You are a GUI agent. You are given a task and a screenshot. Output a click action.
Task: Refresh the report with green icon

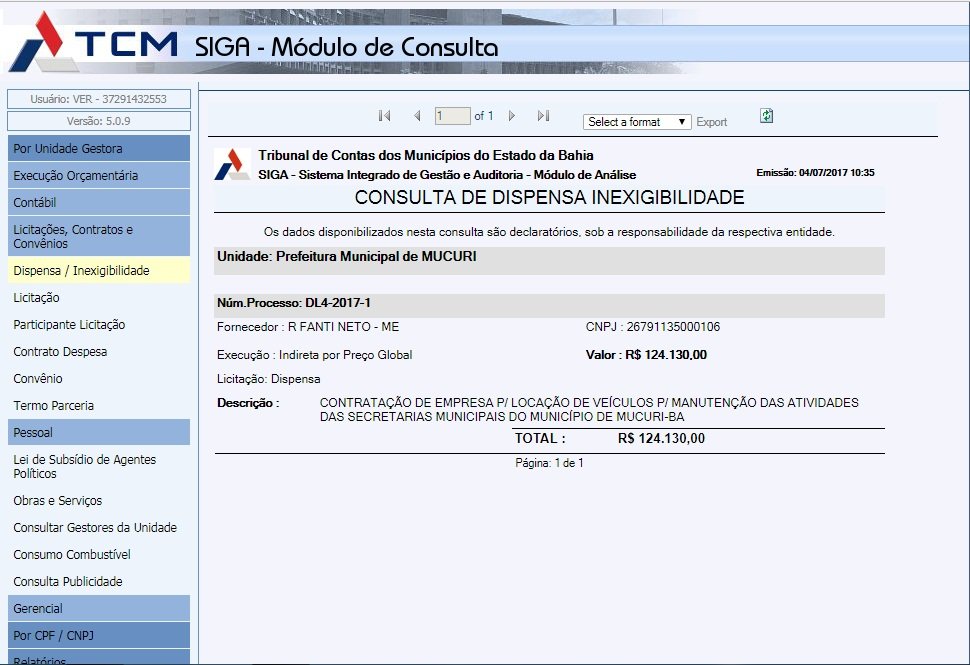point(766,116)
